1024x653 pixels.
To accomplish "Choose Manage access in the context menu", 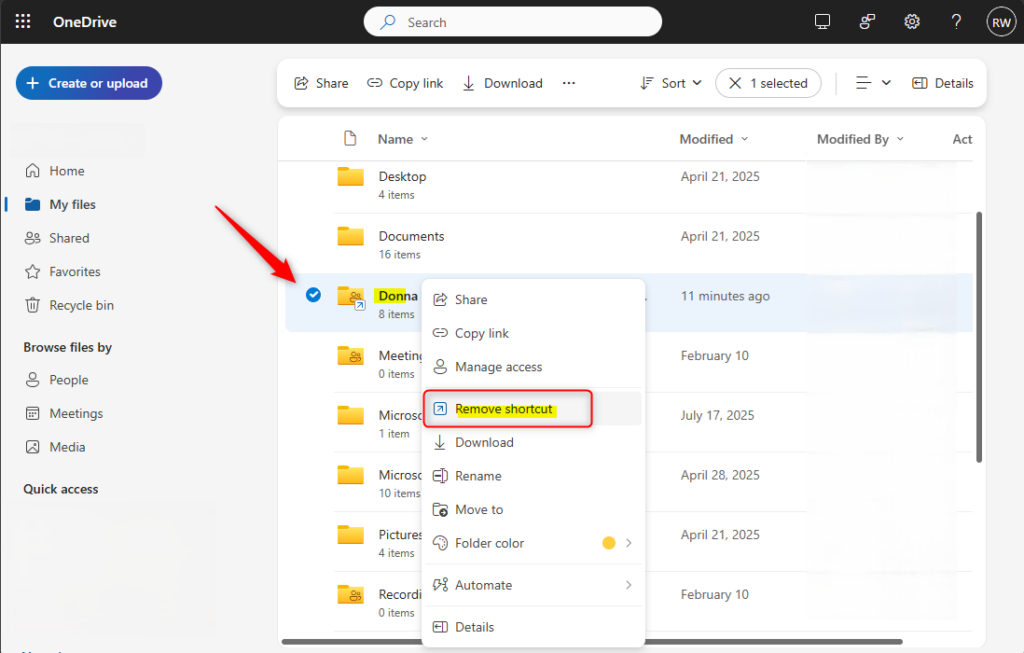I will click(x=534, y=367).
